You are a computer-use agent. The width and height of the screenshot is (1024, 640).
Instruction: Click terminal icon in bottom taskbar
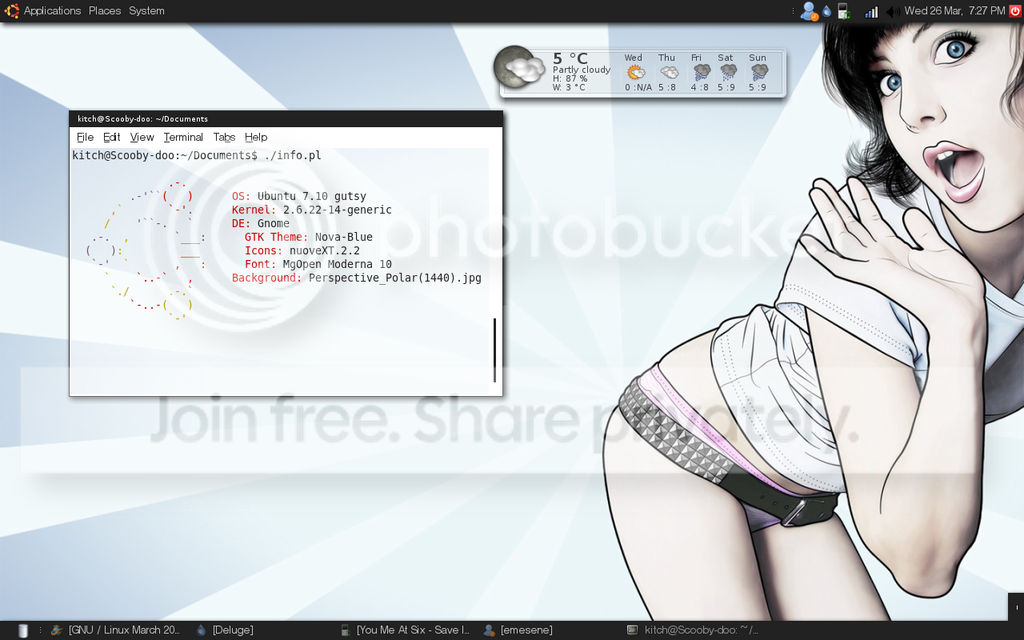632,630
